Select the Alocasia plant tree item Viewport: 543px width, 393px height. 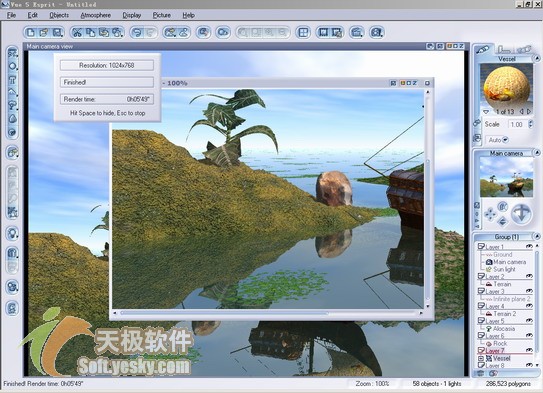[x=504, y=328]
